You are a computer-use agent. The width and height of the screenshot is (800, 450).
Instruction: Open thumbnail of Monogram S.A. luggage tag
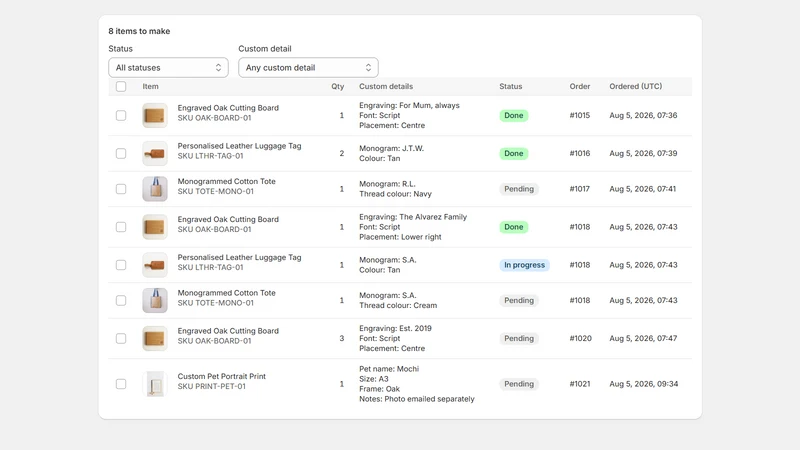click(155, 265)
